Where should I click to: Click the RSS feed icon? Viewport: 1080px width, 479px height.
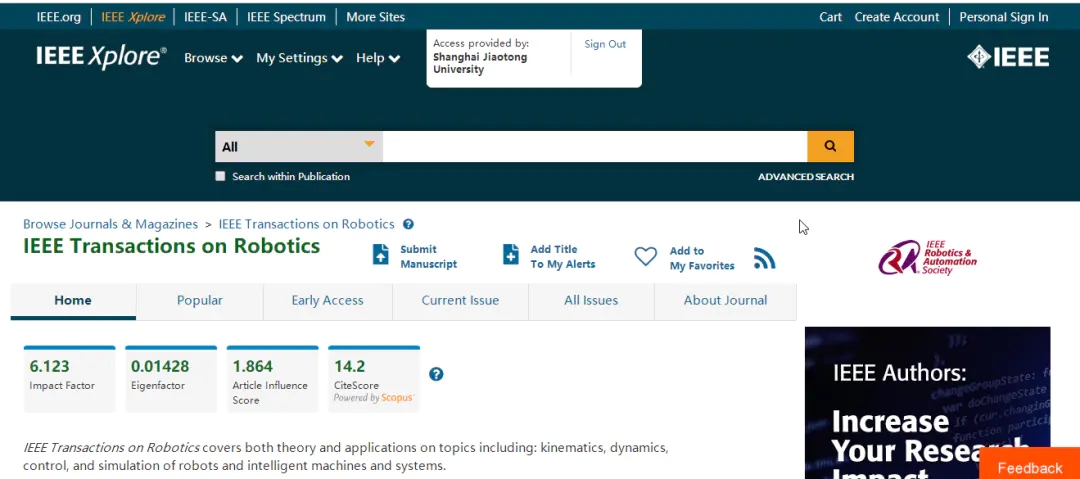pyautogui.click(x=765, y=258)
